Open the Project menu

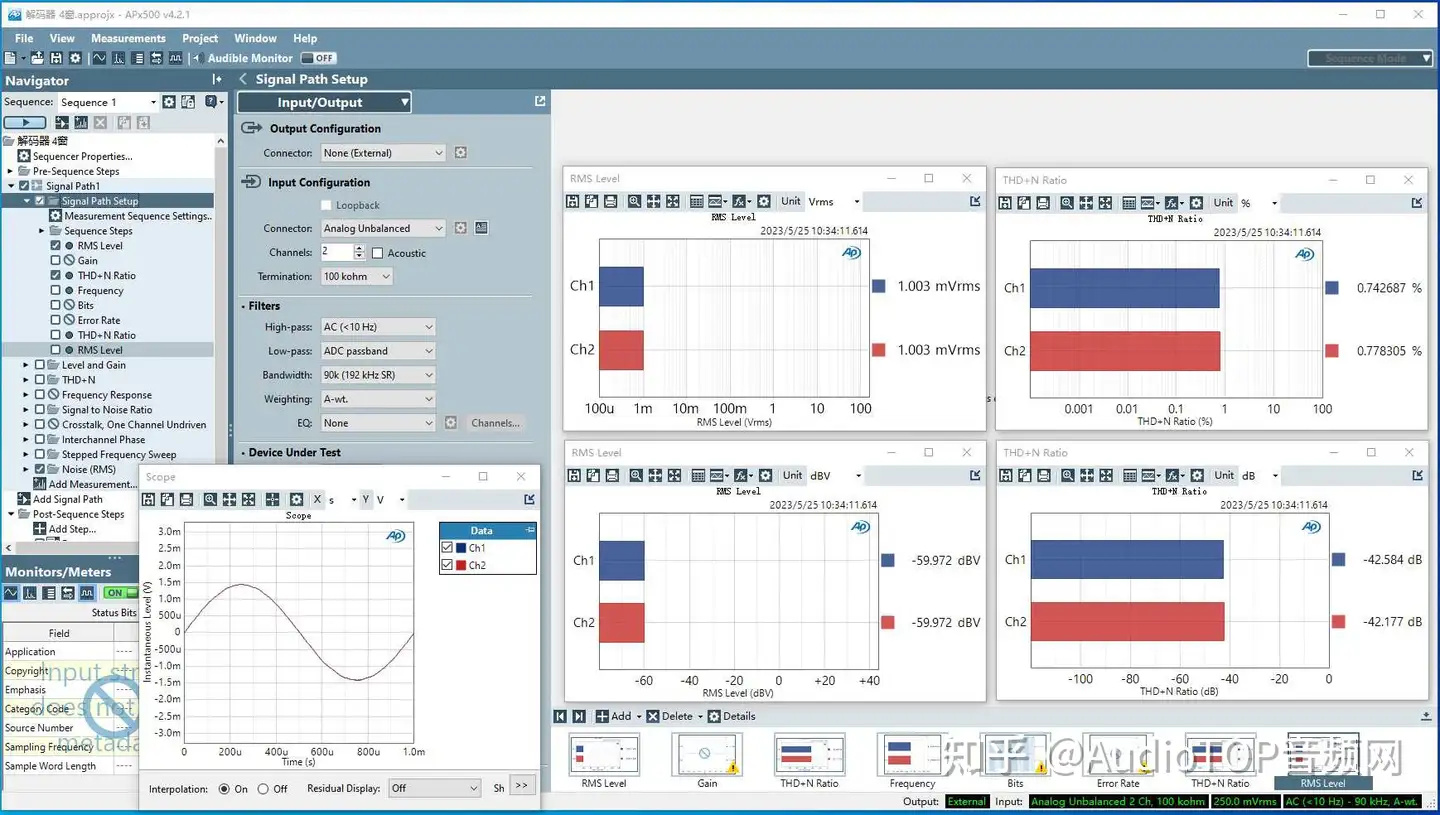point(200,38)
